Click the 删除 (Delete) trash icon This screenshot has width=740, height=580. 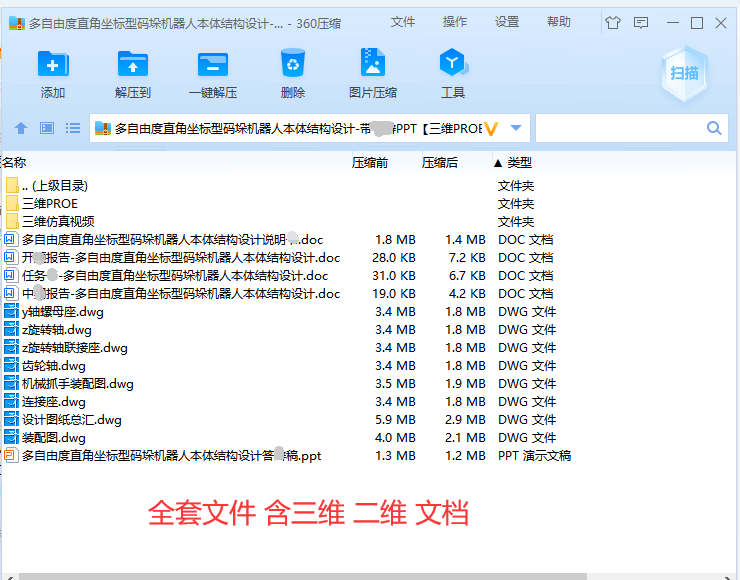click(293, 63)
